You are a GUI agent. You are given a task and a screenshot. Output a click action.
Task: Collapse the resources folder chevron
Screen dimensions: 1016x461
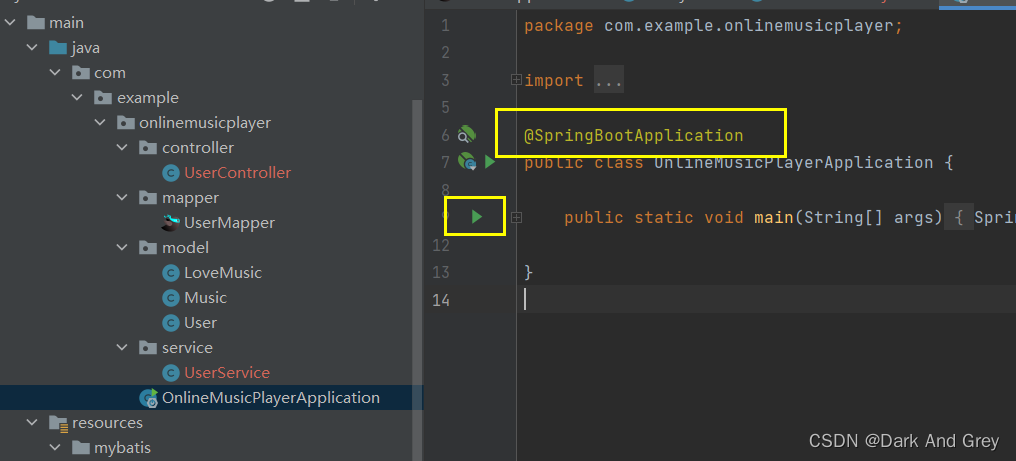click(32, 423)
